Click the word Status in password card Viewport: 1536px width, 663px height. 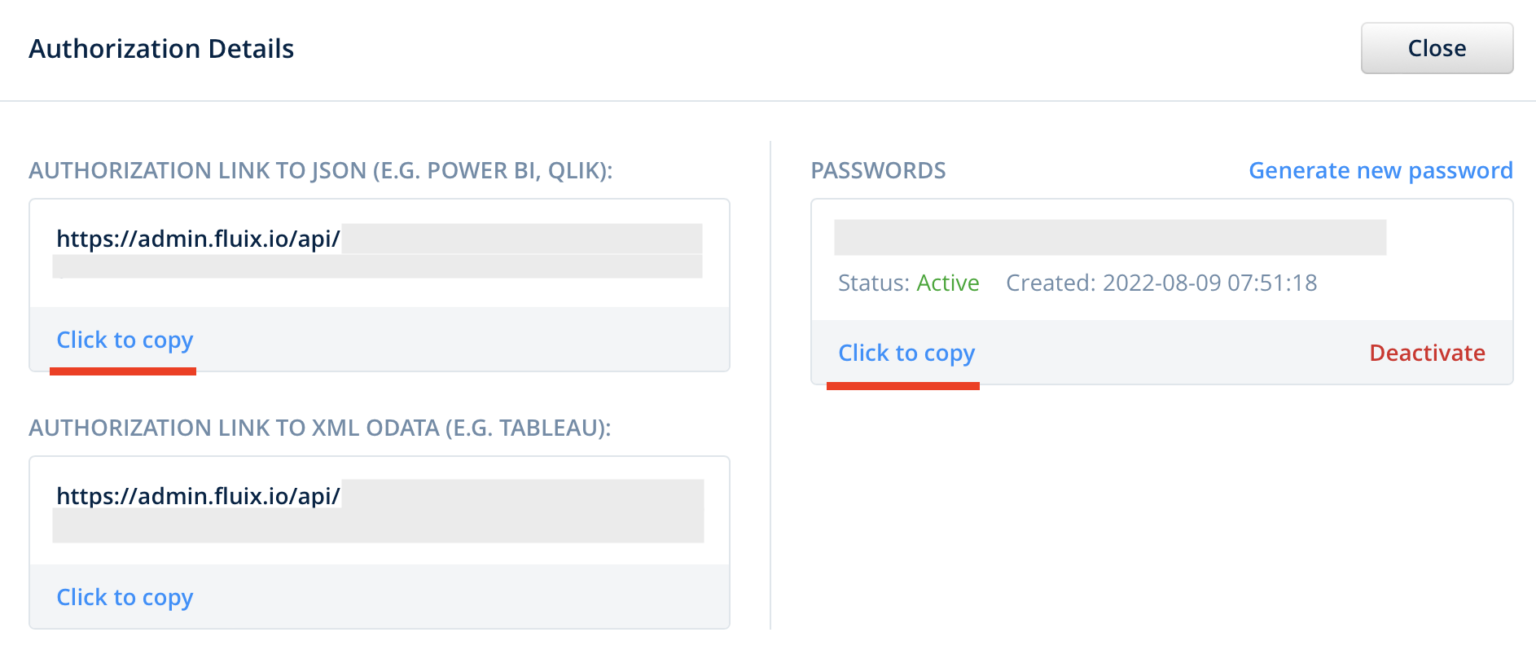click(873, 283)
